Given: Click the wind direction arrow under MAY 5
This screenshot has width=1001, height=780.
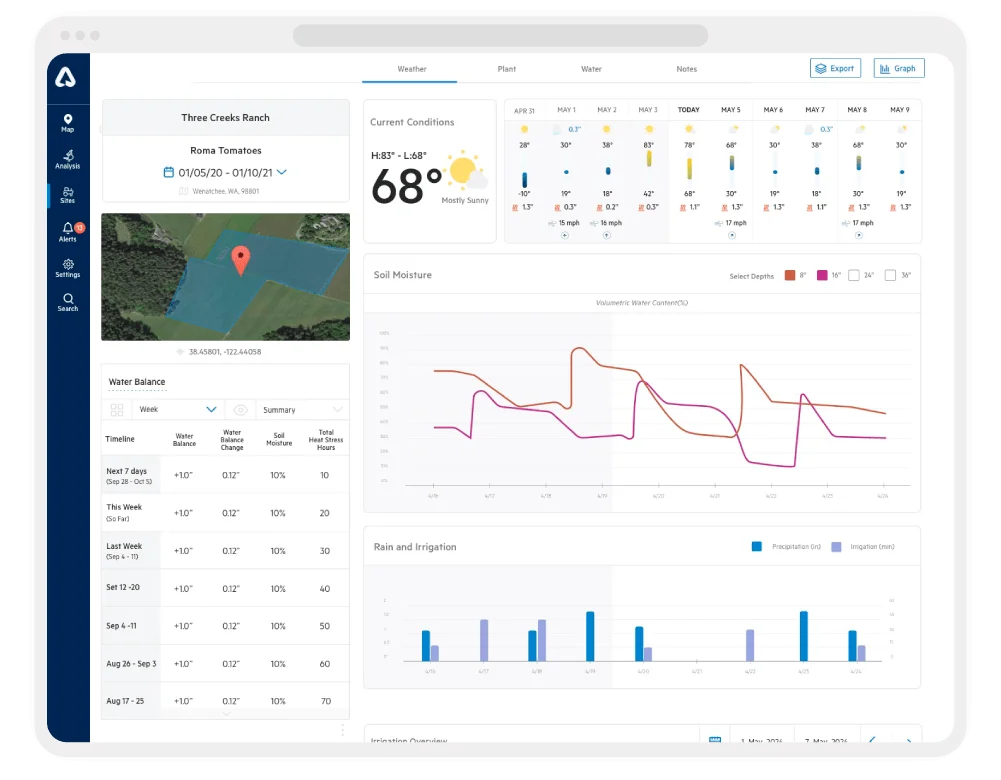Looking at the screenshot, I should point(732,236).
